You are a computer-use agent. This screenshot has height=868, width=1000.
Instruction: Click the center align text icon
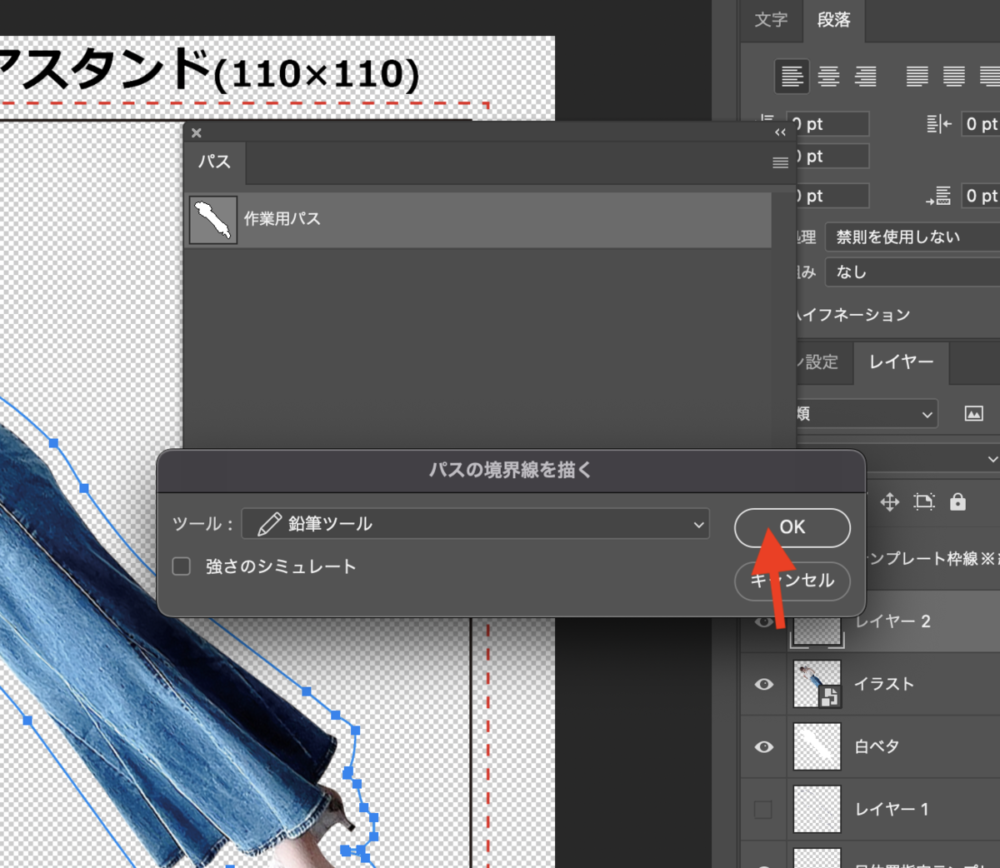coord(829,76)
